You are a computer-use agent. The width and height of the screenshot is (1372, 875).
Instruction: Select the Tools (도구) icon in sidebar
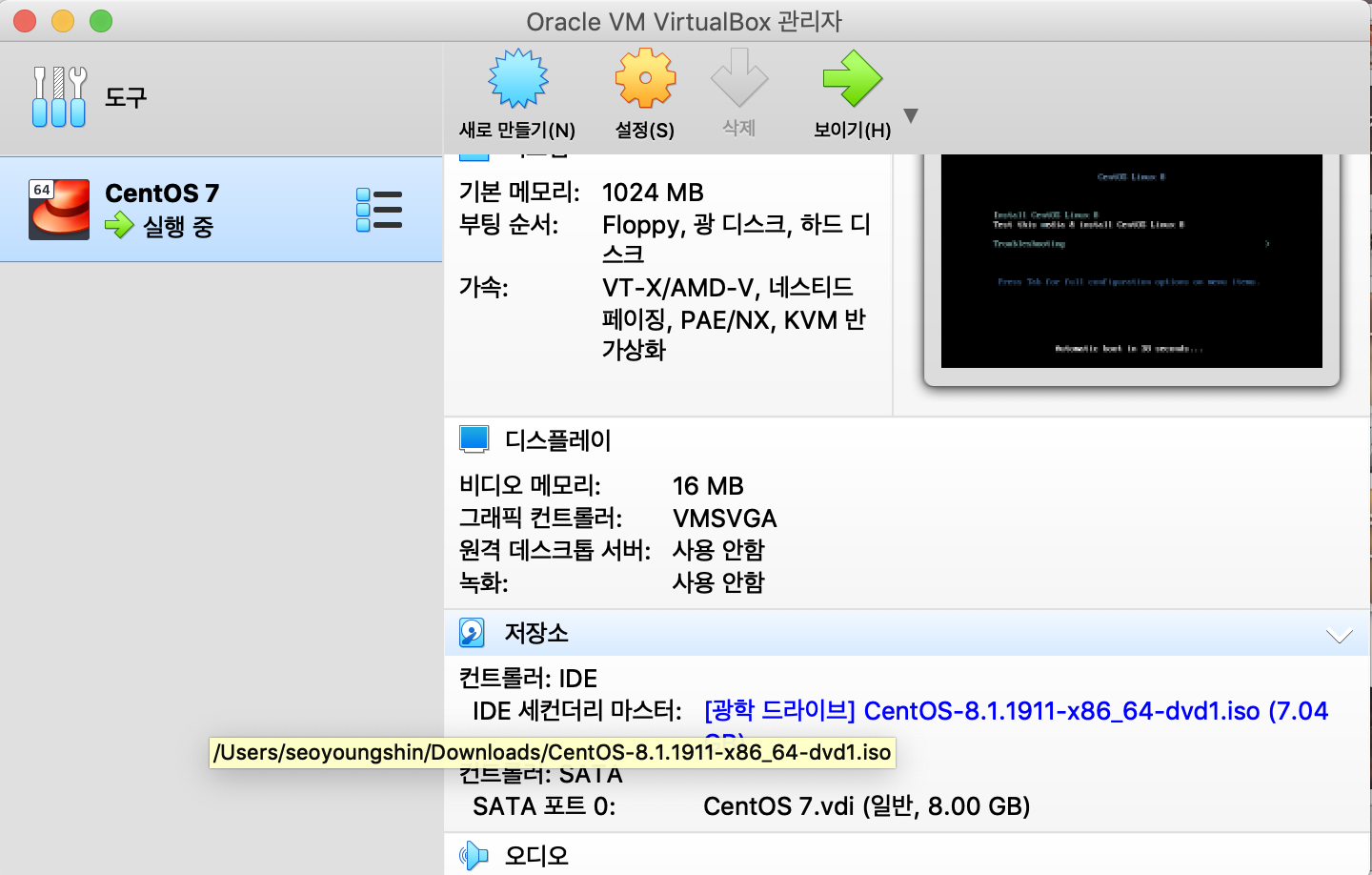59,96
